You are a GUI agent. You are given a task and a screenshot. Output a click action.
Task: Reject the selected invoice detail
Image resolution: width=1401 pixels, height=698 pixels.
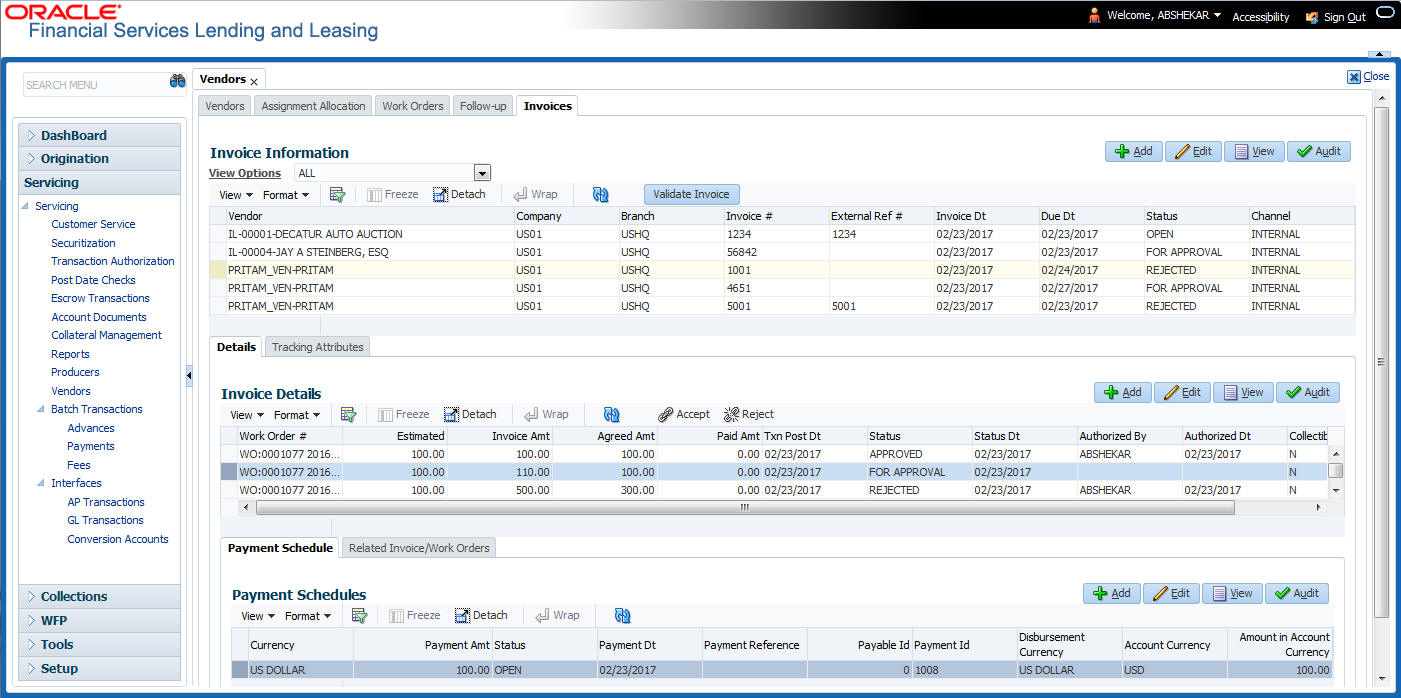(x=749, y=414)
